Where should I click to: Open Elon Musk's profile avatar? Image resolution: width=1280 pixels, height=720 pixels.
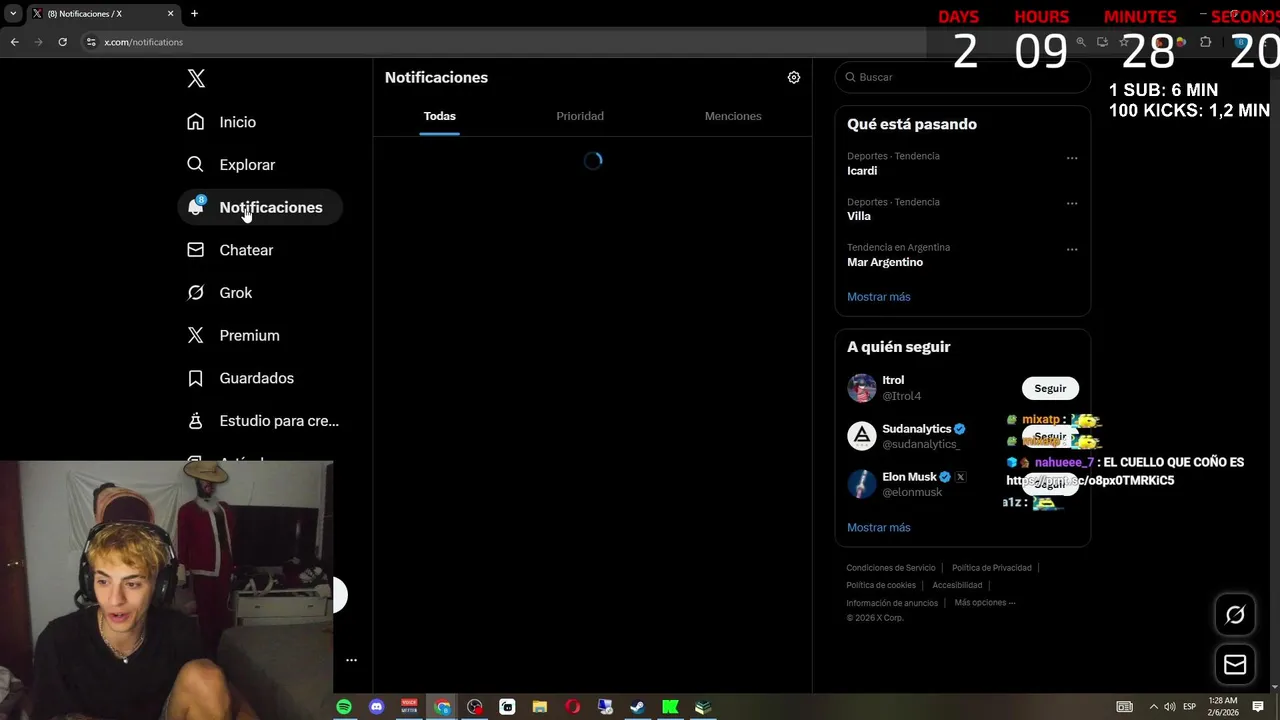point(862,484)
